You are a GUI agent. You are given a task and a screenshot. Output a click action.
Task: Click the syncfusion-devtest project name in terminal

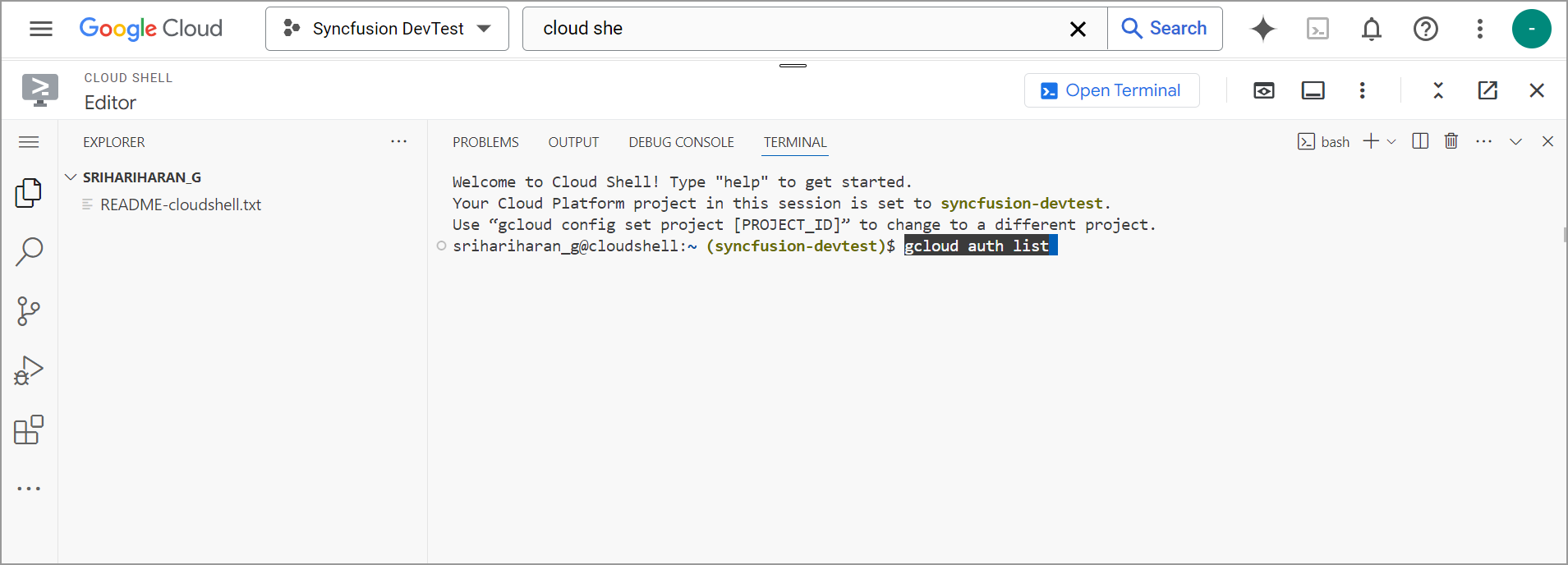point(1021,203)
